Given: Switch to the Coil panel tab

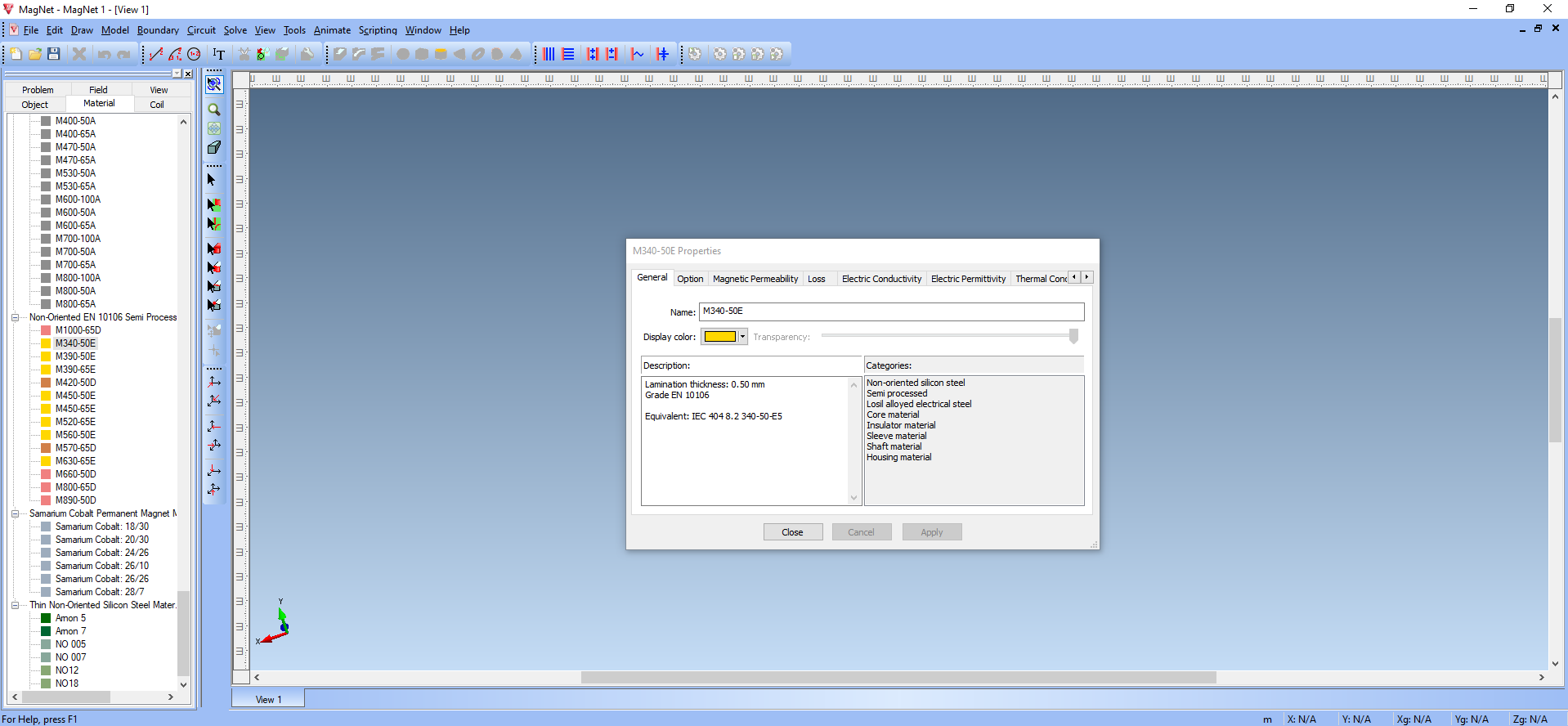Looking at the screenshot, I should (x=157, y=105).
